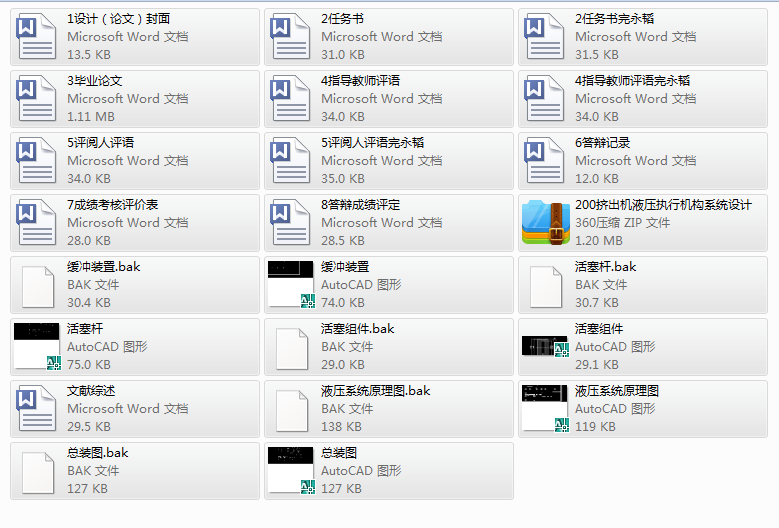Click the 28.0 KB size of 7成绩考核评价表

tap(89, 241)
